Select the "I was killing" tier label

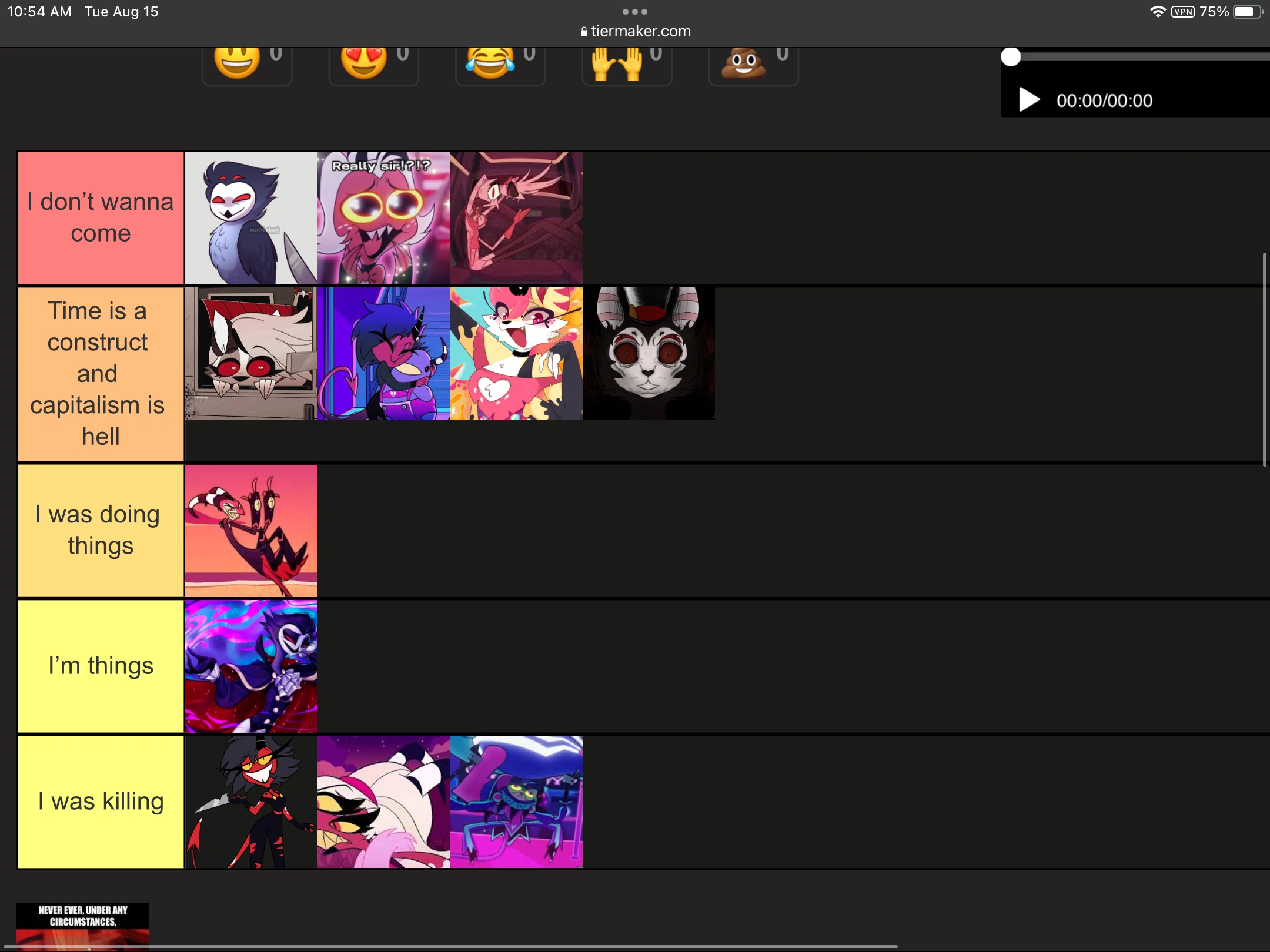[101, 802]
